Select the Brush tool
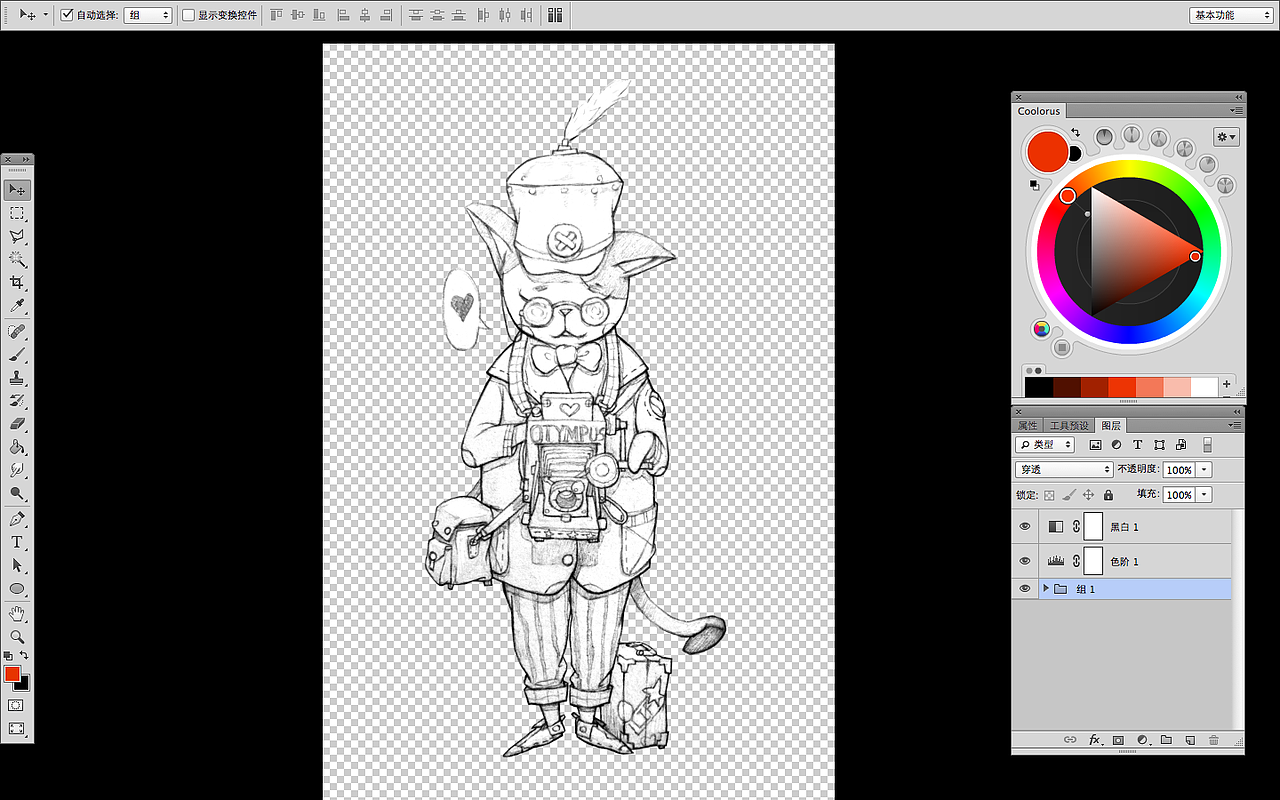Screen dimensions: 1280x800 pos(17,355)
